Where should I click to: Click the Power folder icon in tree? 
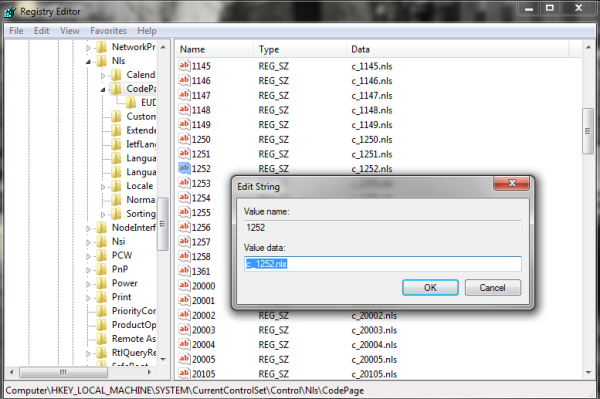point(101,283)
